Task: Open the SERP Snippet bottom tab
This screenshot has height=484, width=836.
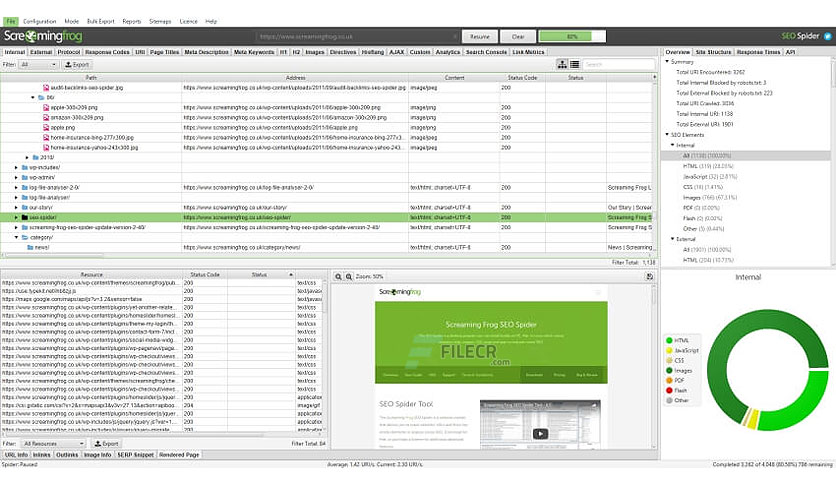Action: (x=135, y=455)
